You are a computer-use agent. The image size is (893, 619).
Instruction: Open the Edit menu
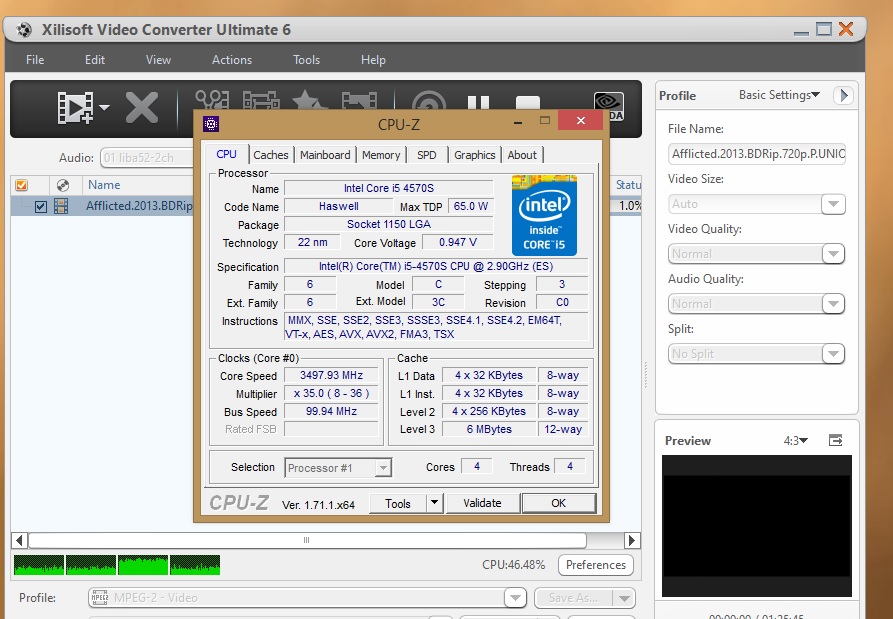click(x=95, y=60)
